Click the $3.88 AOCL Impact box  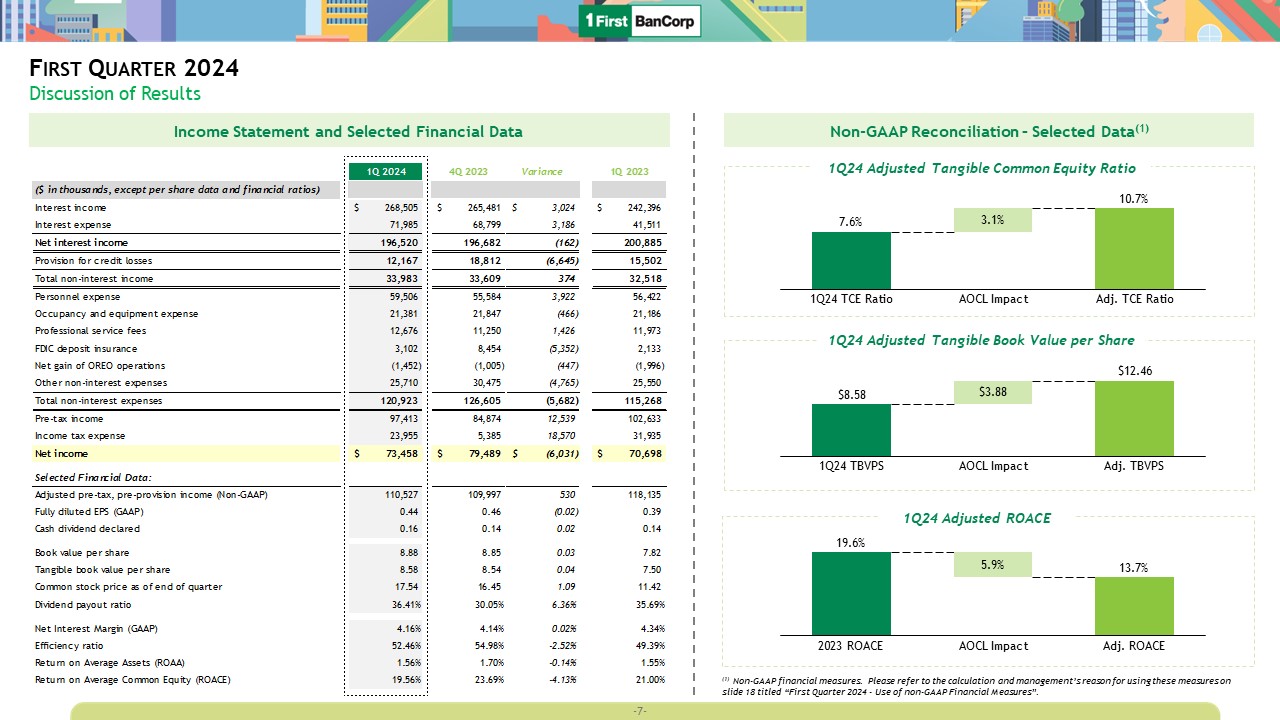[x=992, y=392]
